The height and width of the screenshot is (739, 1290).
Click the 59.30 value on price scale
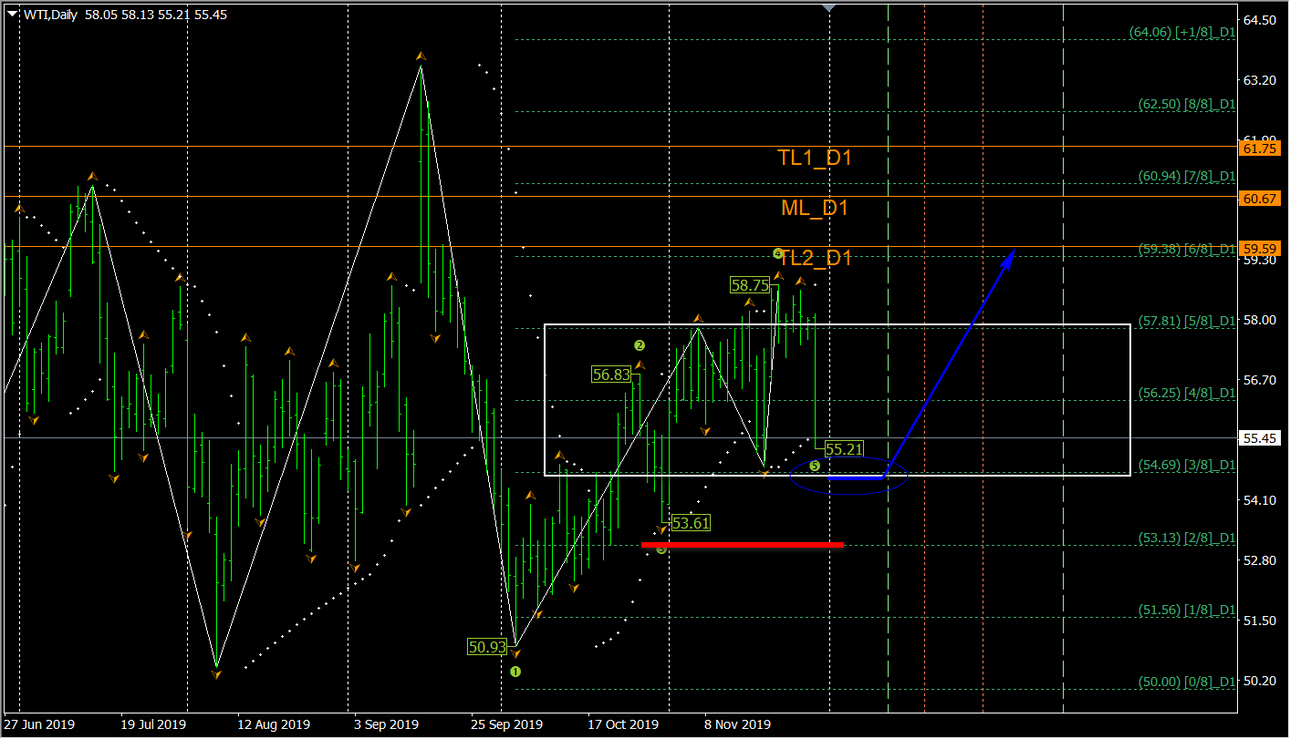pyautogui.click(x=1259, y=260)
